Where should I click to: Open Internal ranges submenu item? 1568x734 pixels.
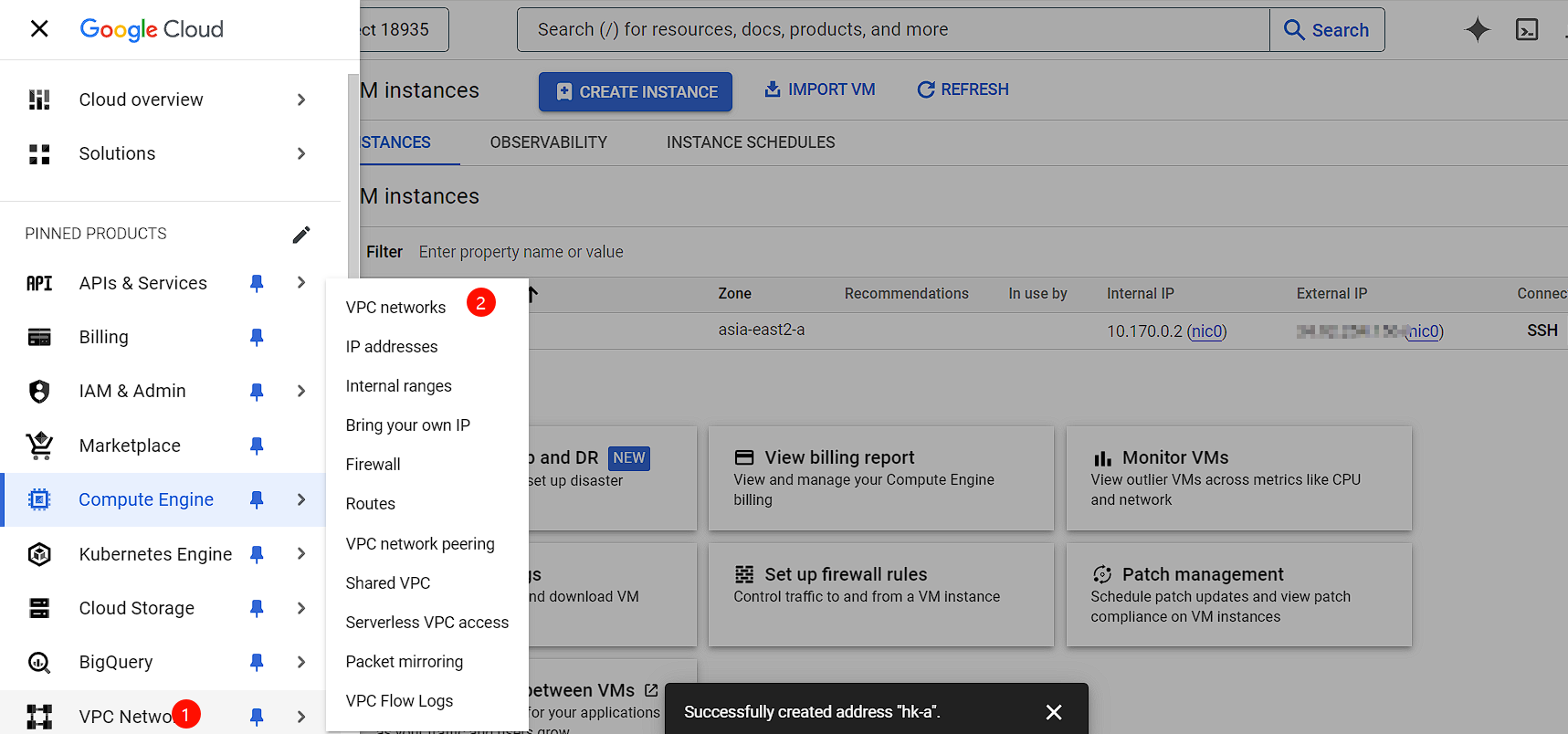pyautogui.click(x=398, y=386)
